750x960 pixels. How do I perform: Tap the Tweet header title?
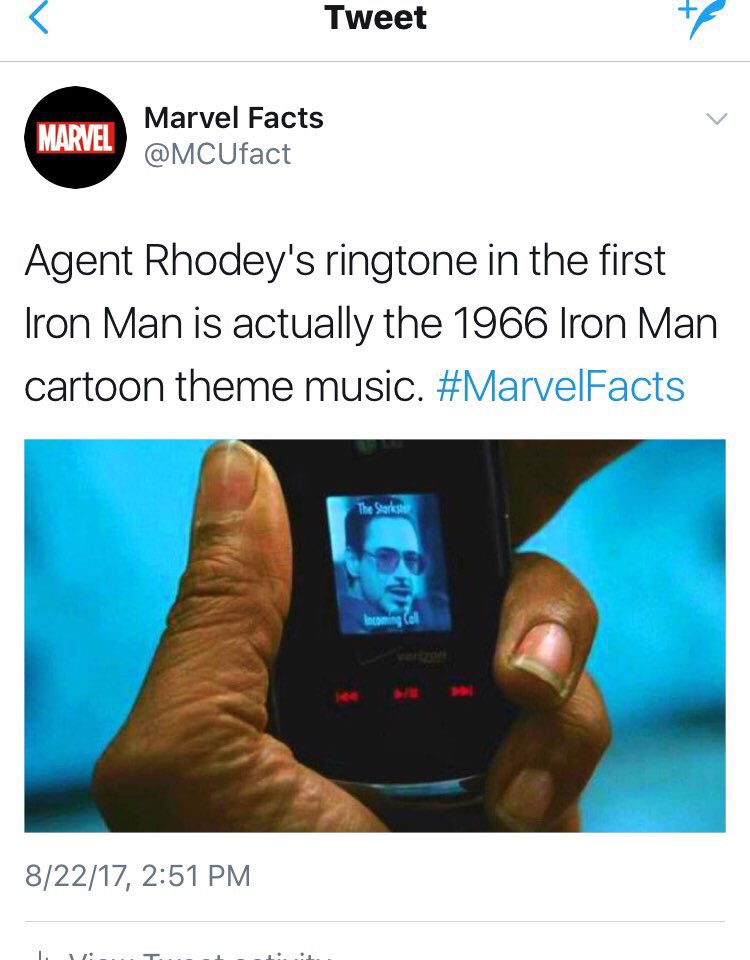375,17
